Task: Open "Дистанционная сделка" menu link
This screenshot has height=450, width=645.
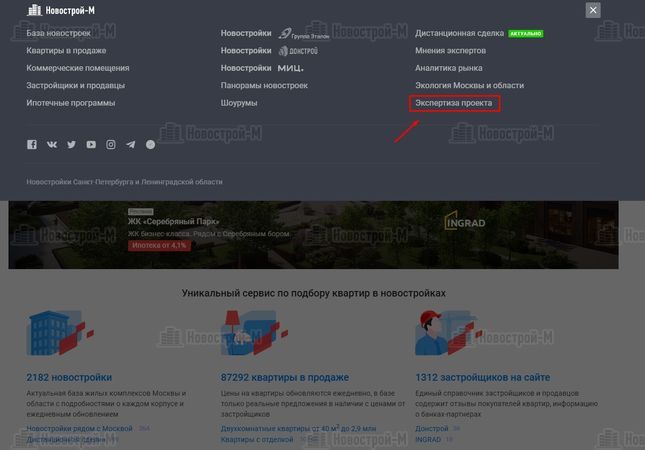Action: point(460,33)
